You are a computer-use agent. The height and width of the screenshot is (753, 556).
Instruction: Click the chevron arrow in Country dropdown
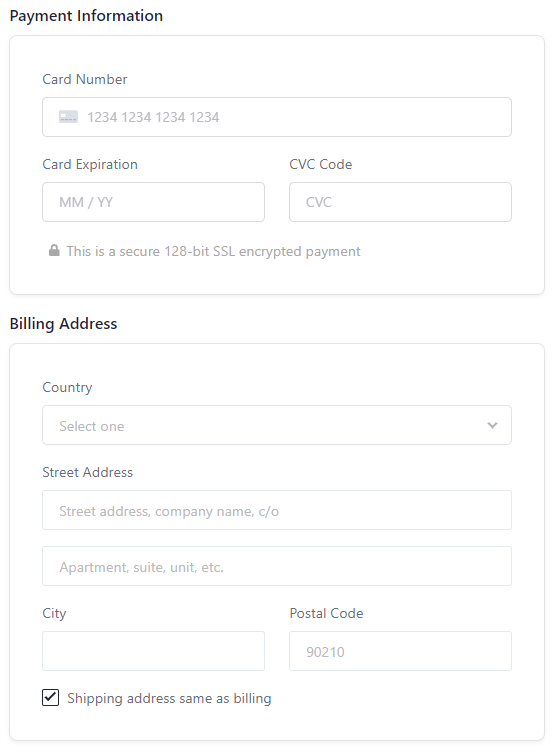492,425
